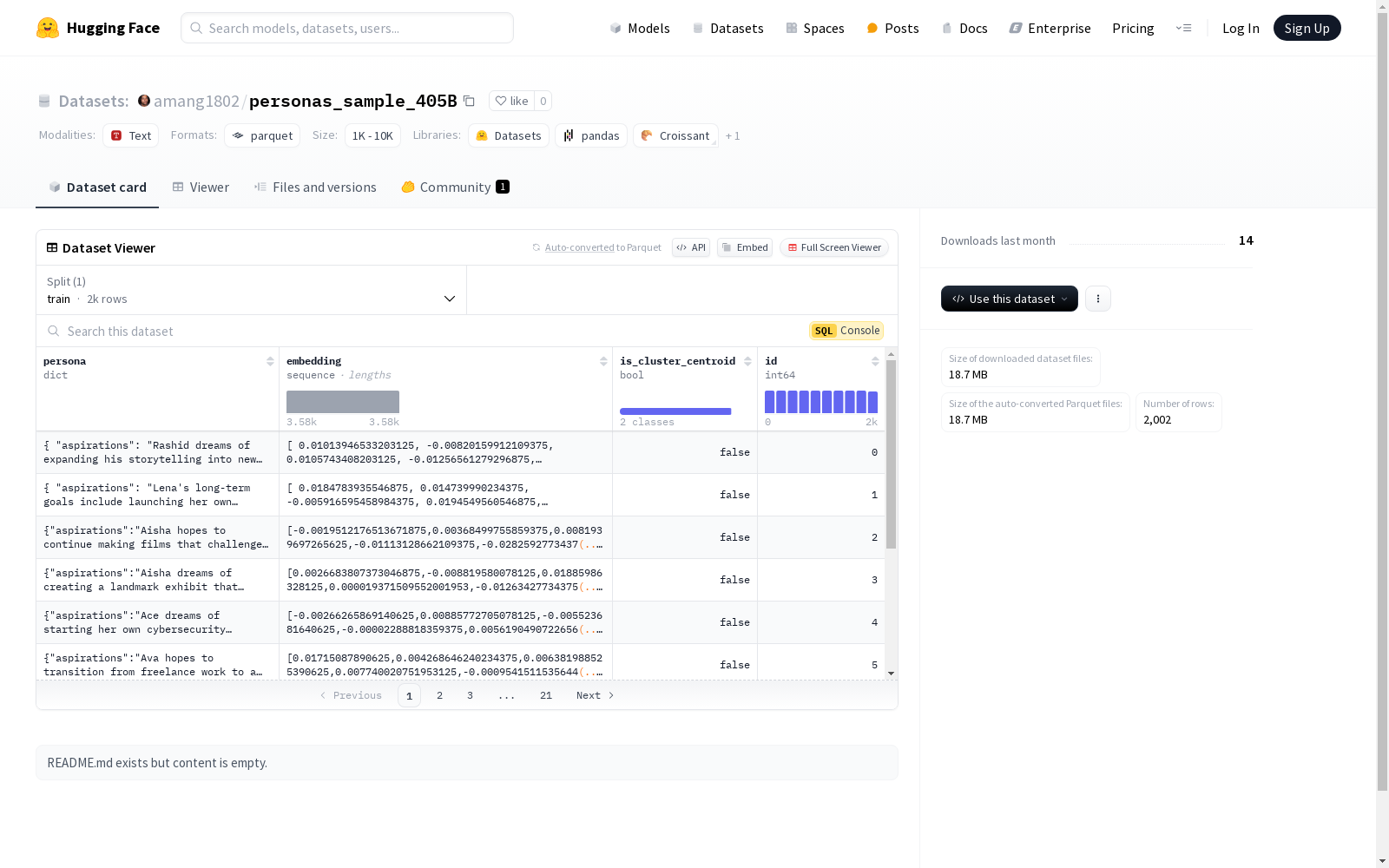This screenshot has width=1389, height=868.
Task: Sort the is_cluster_centroid column
Action: 747,361
